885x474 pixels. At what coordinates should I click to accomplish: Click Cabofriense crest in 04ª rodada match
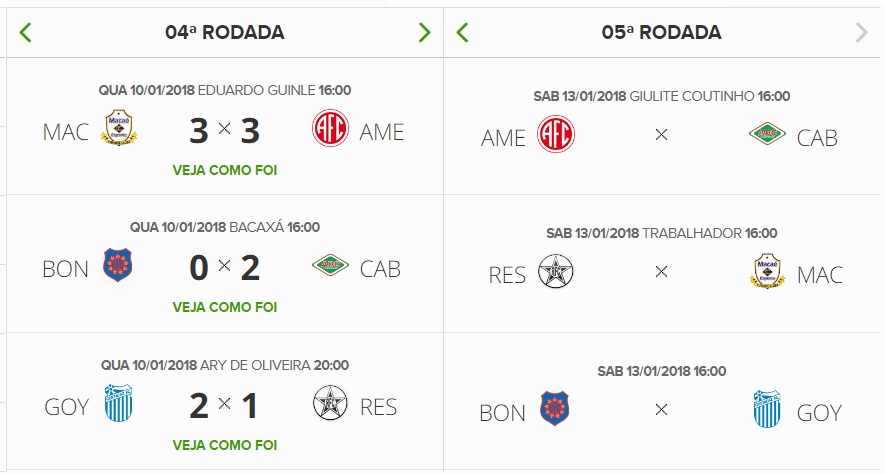[331, 268]
